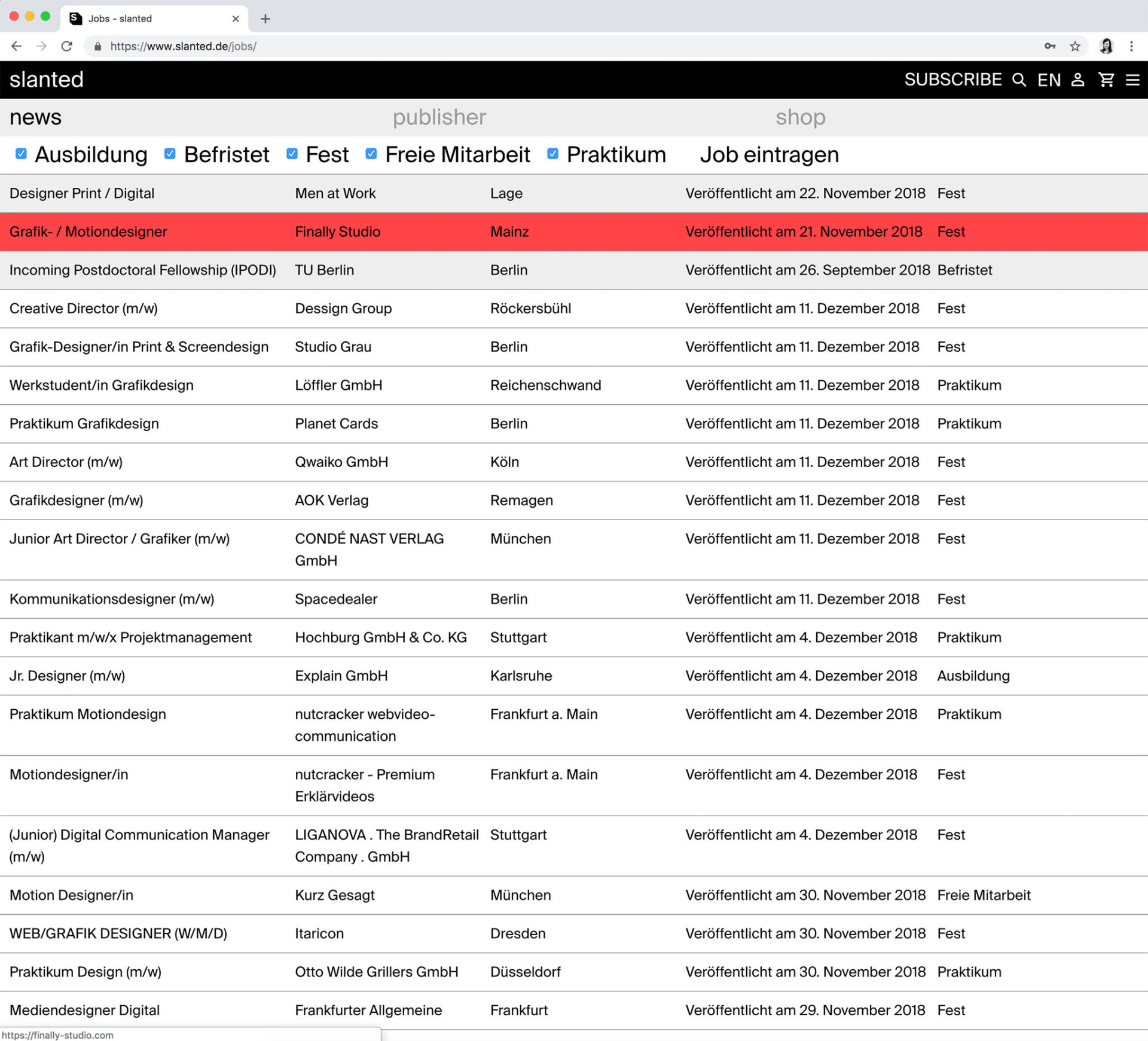Click Reichenschwand location cell
Viewport: 1148px width, 1041px height.
(546, 385)
